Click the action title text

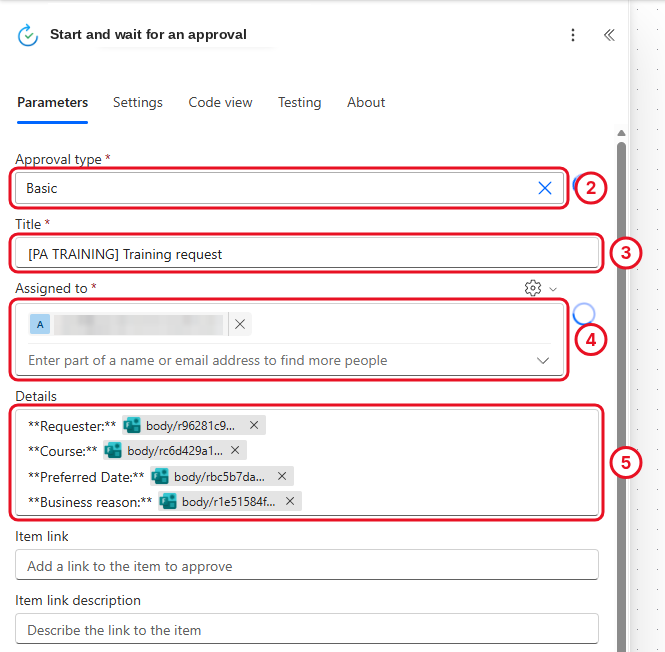pyautogui.click(x=148, y=34)
